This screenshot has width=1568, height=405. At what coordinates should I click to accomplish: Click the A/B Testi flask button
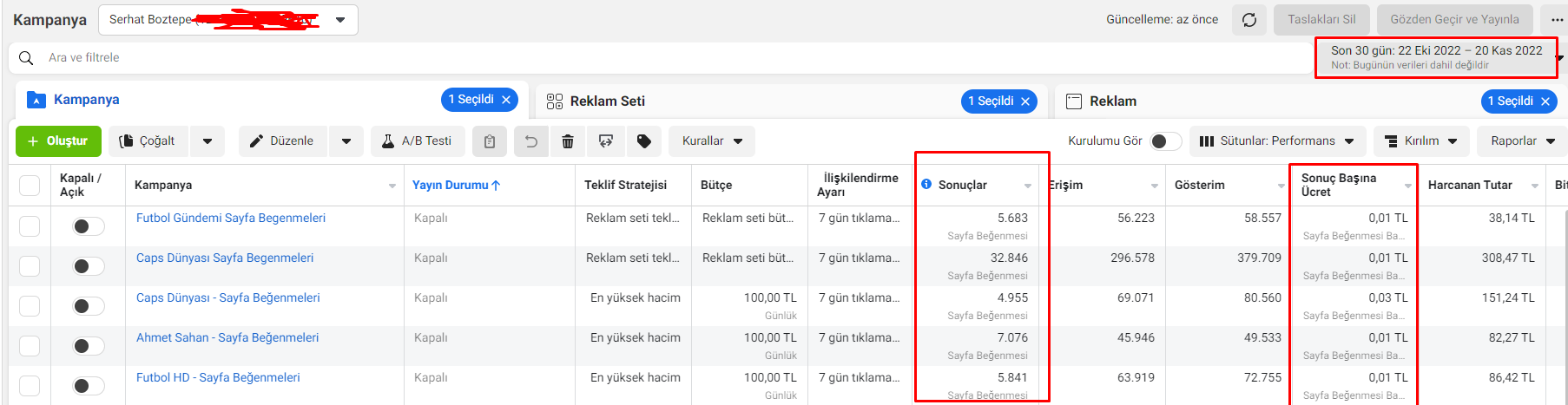click(x=418, y=141)
